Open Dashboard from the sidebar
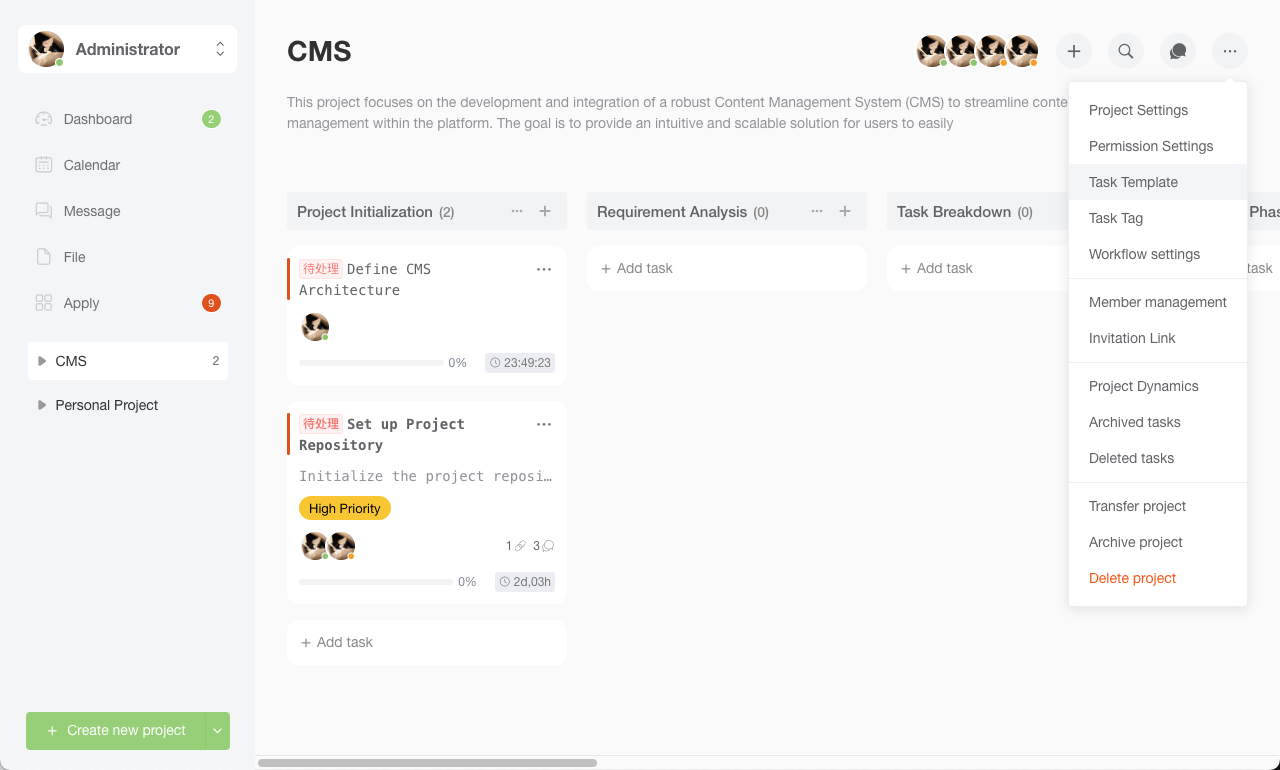This screenshot has width=1280, height=770. pyautogui.click(x=98, y=119)
